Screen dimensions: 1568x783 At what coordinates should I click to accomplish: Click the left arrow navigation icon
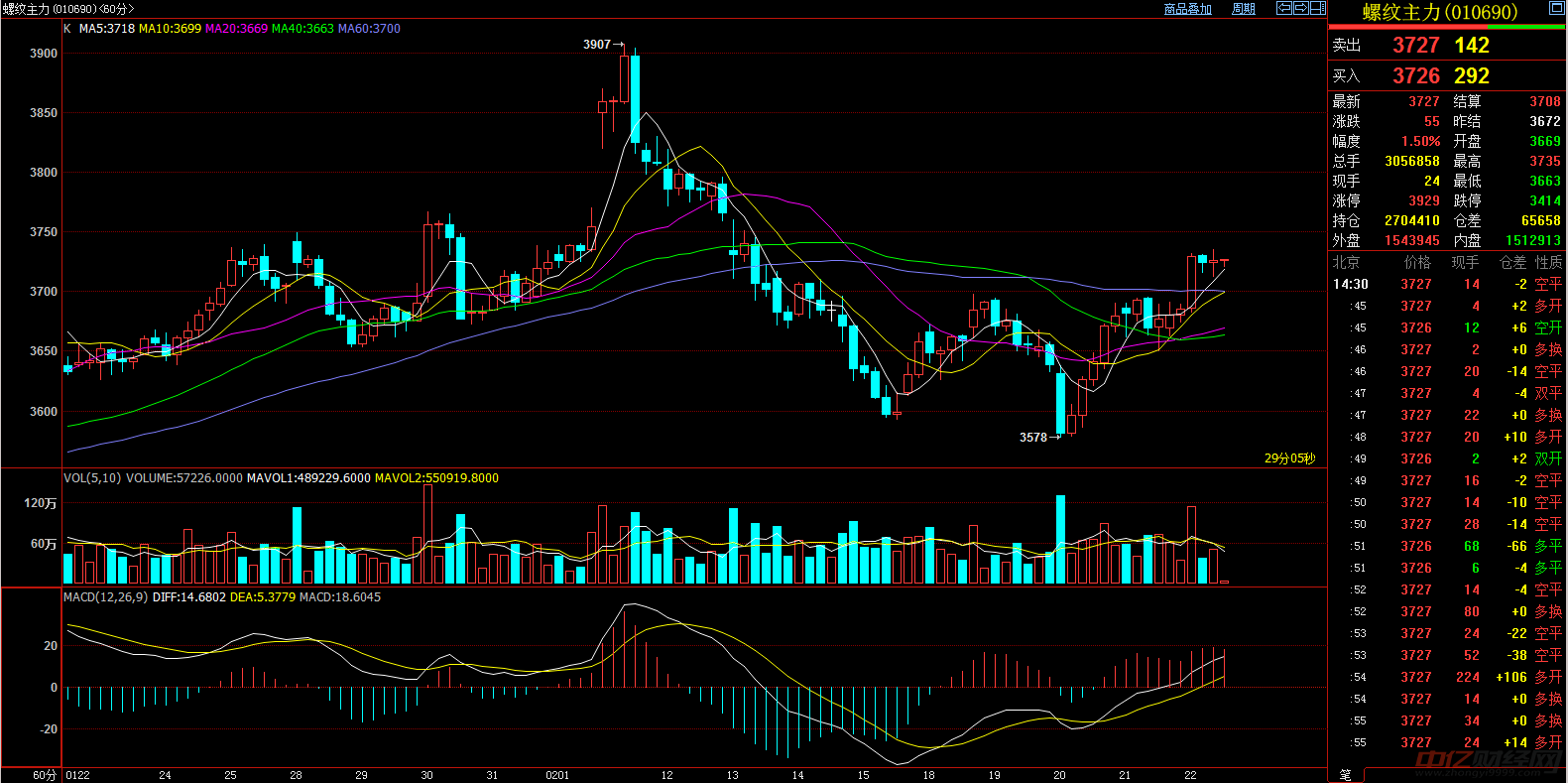click(x=1283, y=8)
